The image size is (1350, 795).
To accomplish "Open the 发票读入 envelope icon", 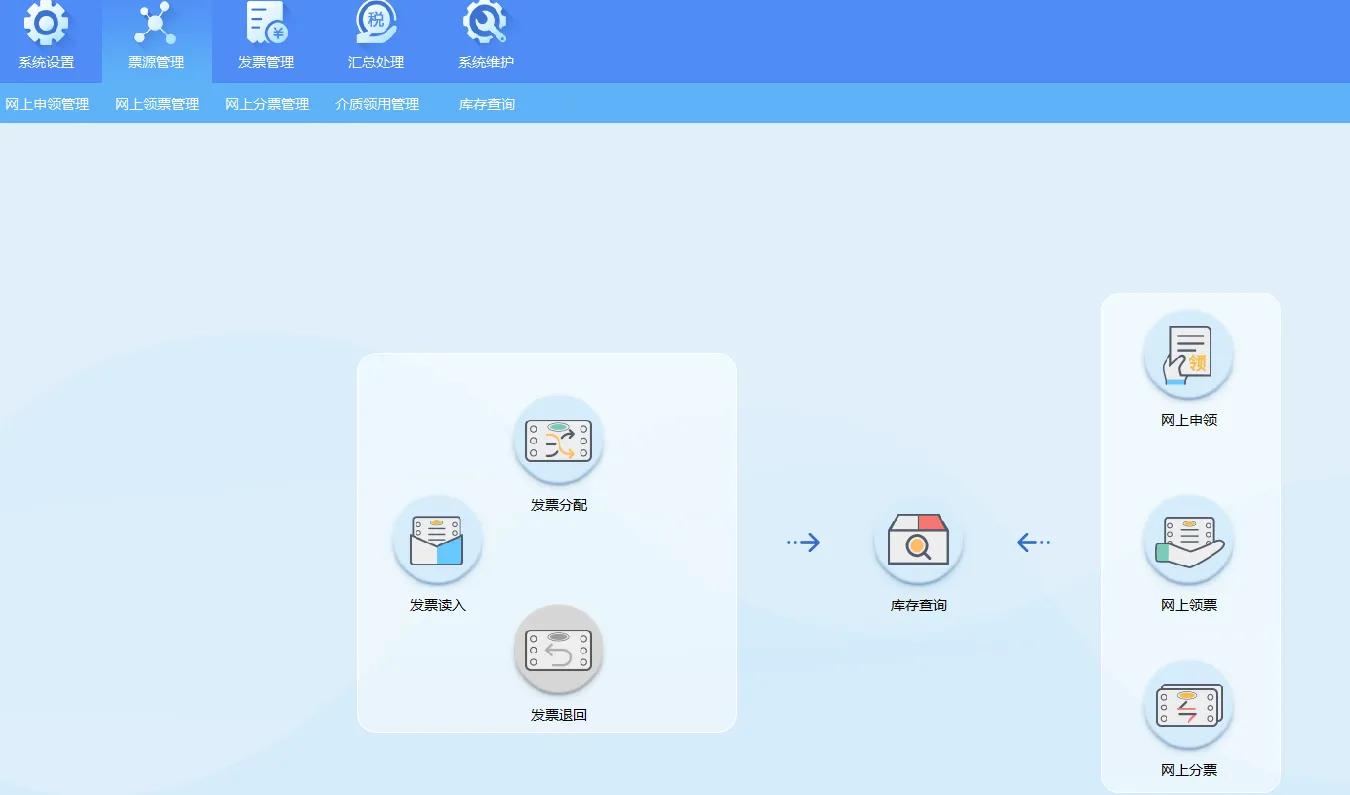I will point(438,540).
